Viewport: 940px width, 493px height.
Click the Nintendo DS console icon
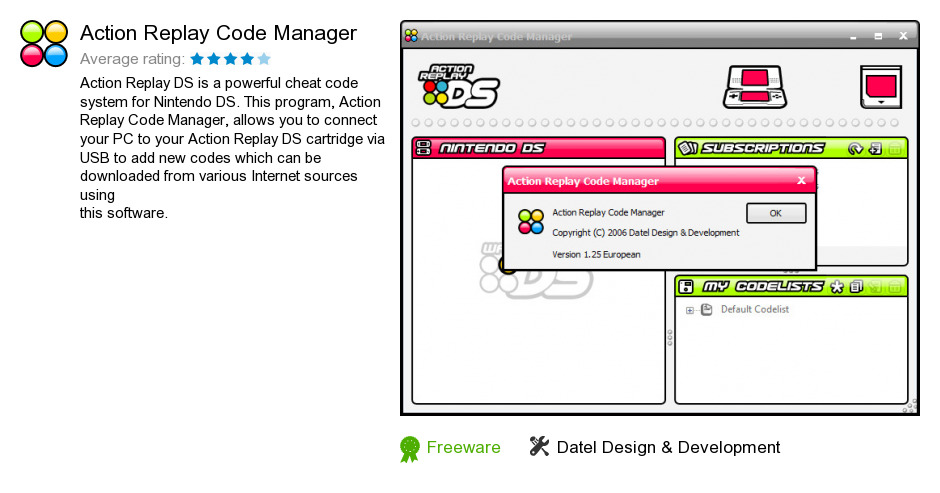(755, 87)
